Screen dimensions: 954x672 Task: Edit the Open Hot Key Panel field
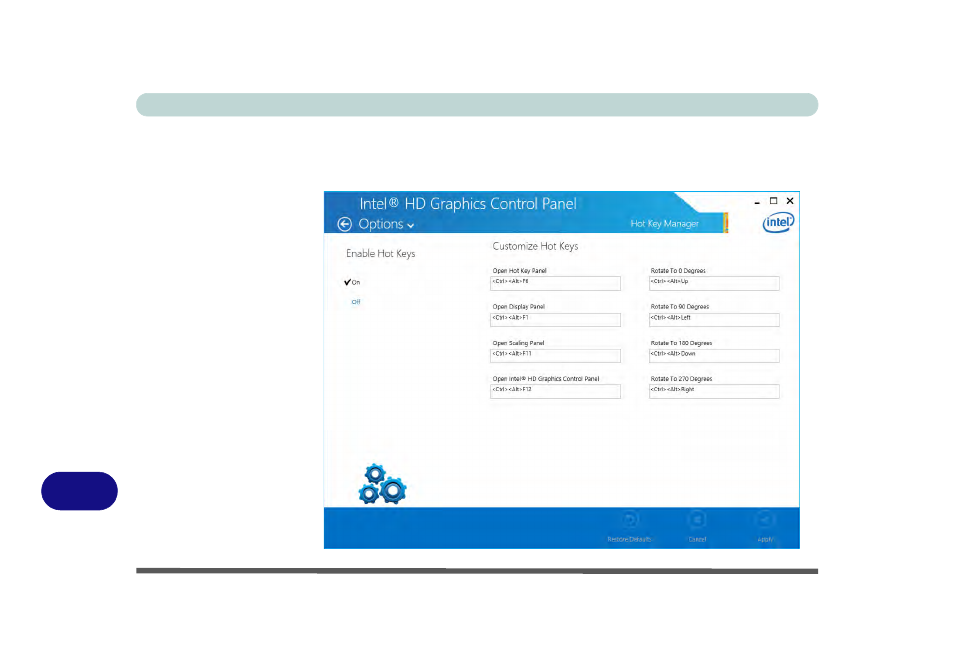(555, 283)
